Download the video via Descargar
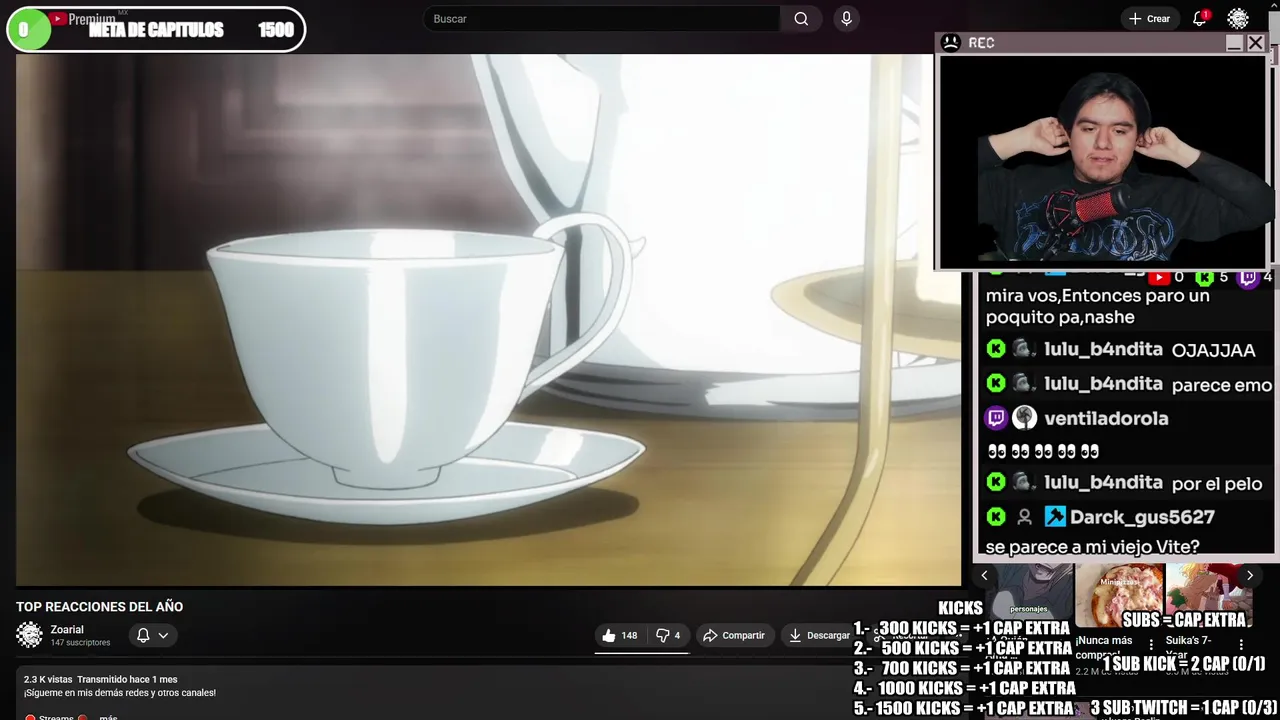 point(819,635)
